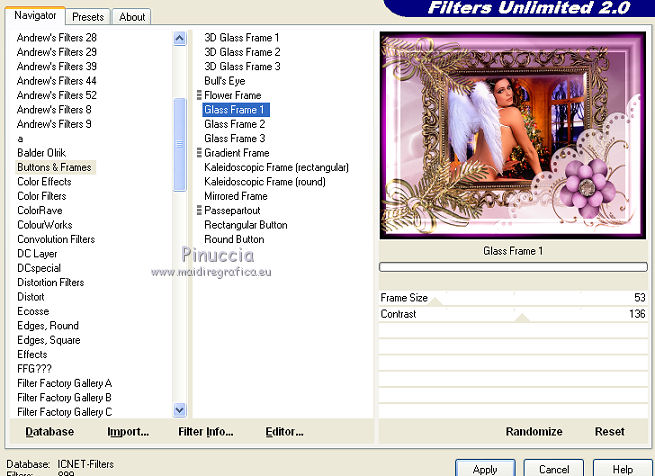The image size is (655, 476).
Task: Select Ecosse category
Action: (33, 311)
